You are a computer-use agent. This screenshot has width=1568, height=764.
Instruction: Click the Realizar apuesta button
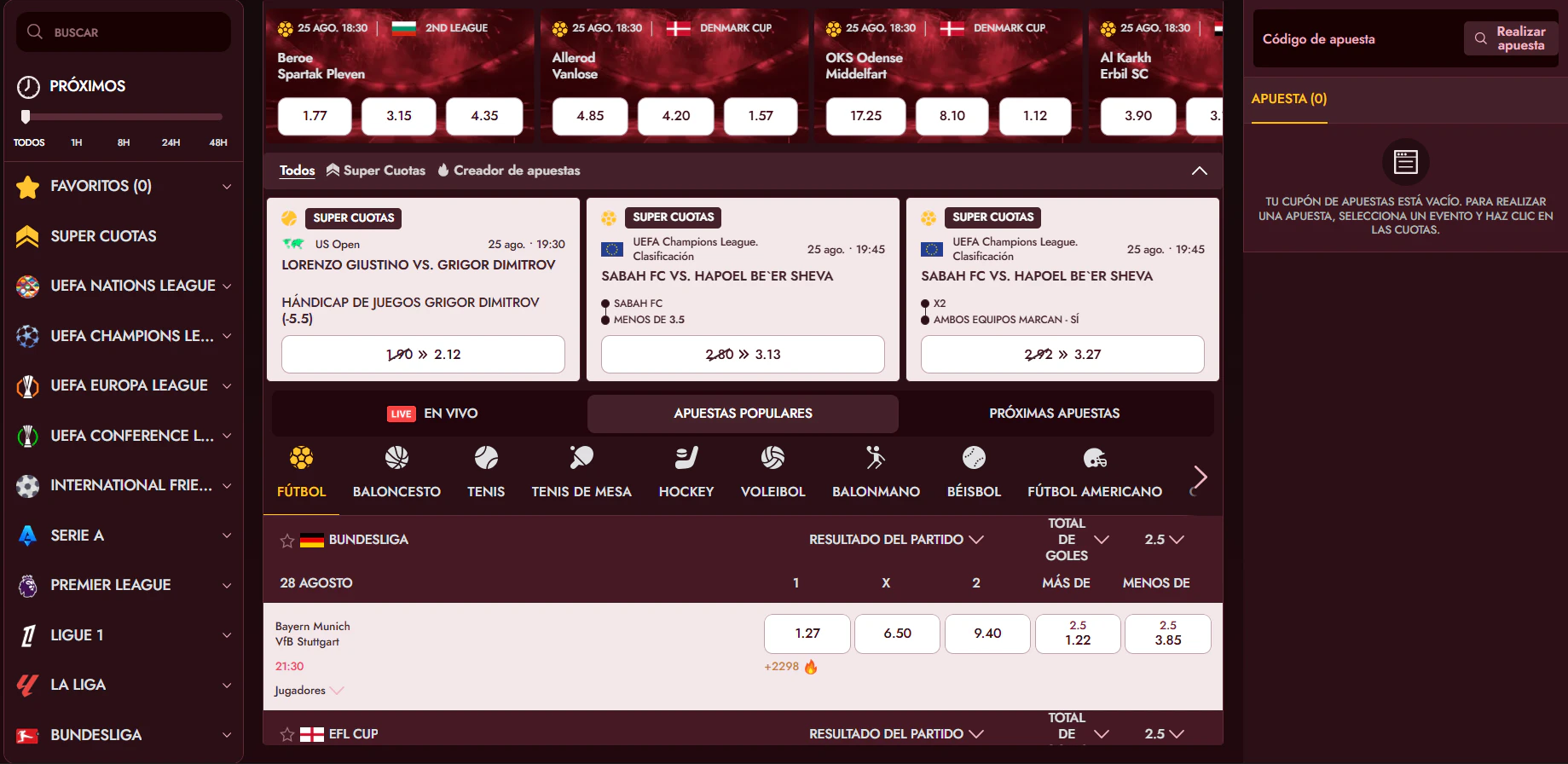(1511, 38)
